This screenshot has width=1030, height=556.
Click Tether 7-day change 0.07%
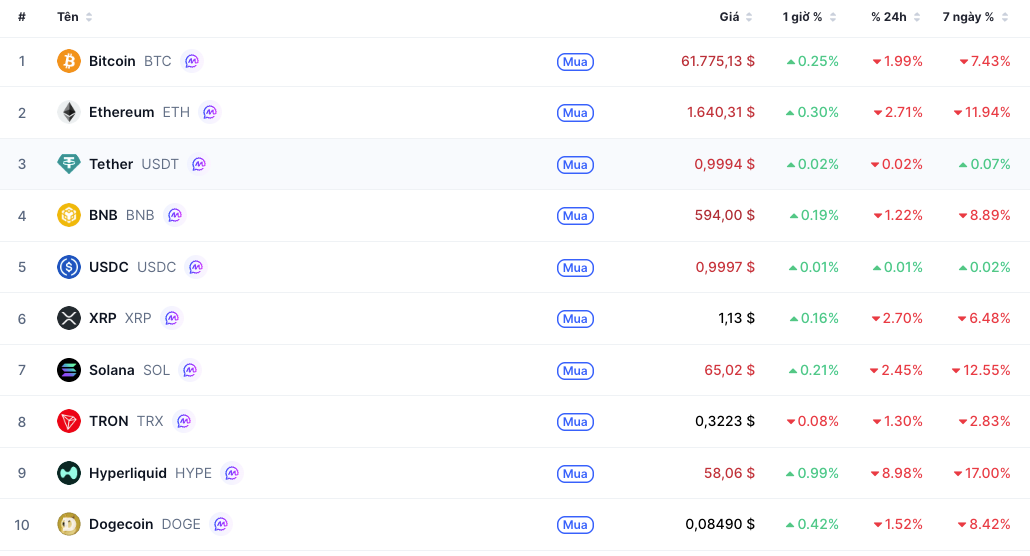(x=984, y=164)
